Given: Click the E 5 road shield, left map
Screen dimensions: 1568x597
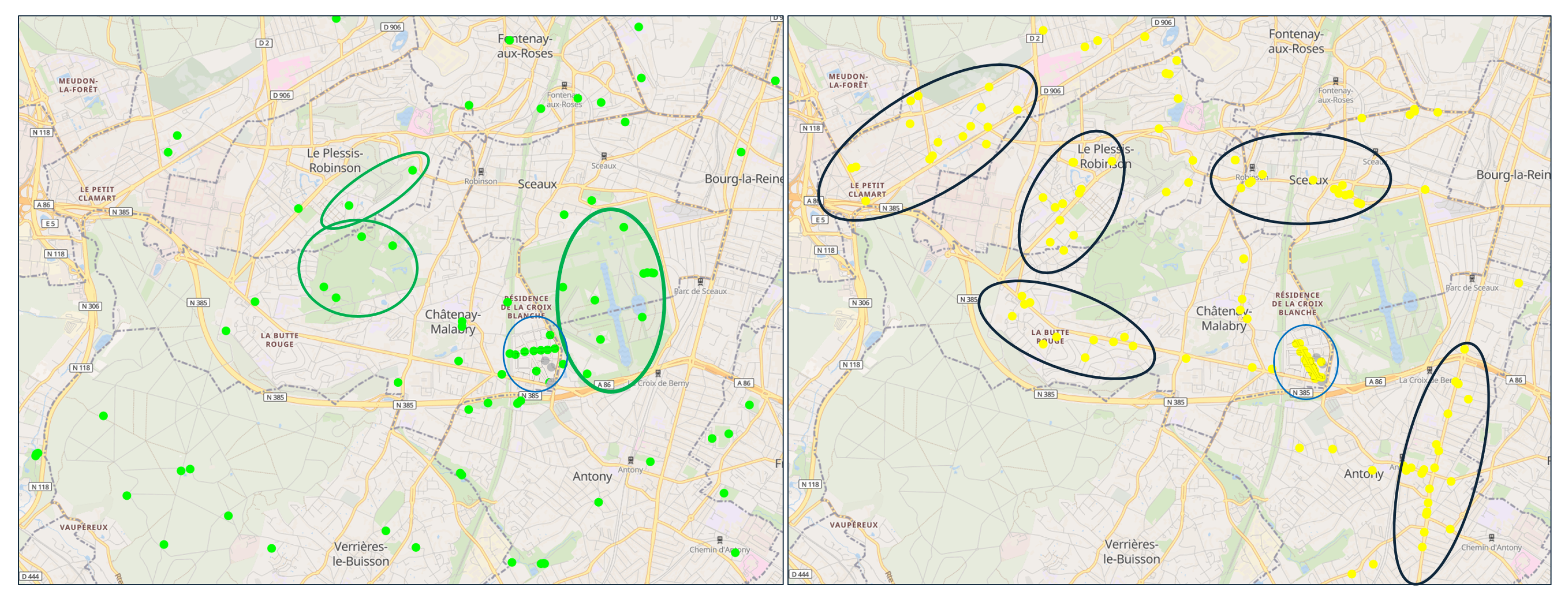Looking at the screenshot, I should (50, 223).
